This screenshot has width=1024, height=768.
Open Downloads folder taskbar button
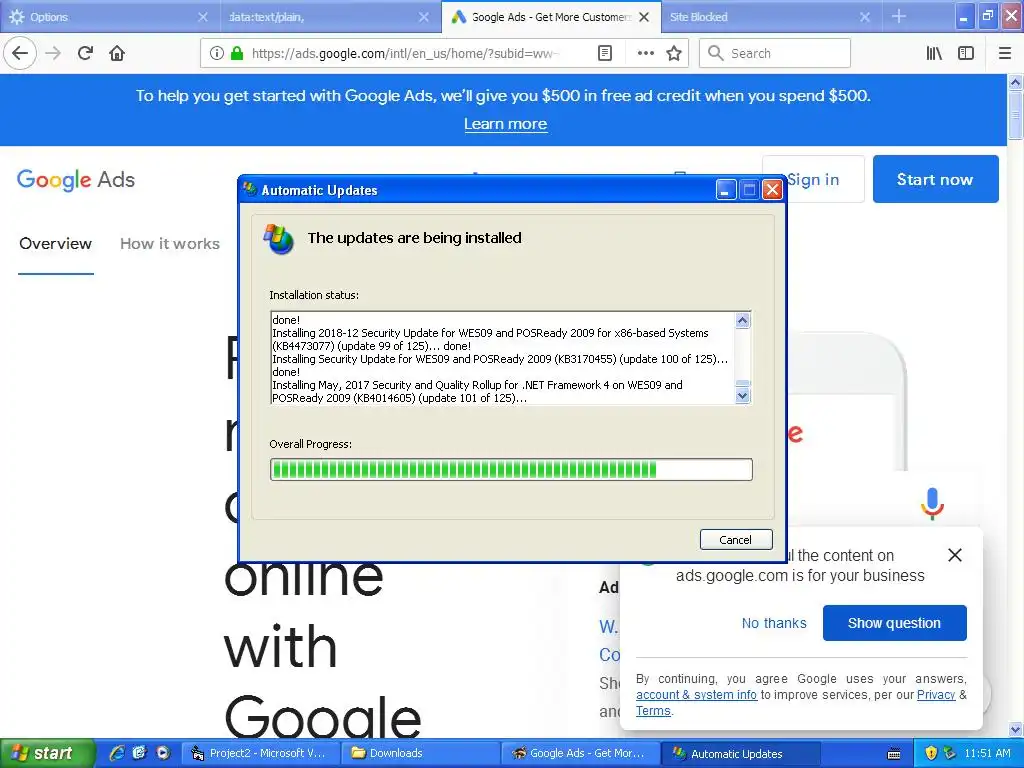coord(421,753)
